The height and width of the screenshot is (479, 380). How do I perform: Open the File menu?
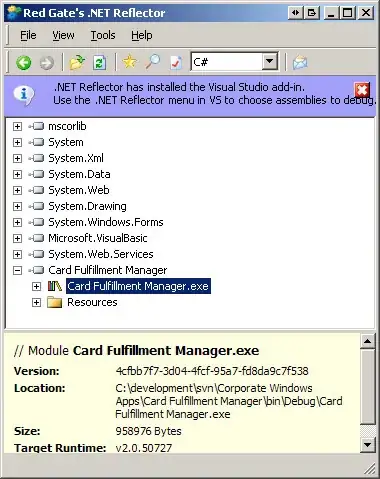[x=28, y=35]
